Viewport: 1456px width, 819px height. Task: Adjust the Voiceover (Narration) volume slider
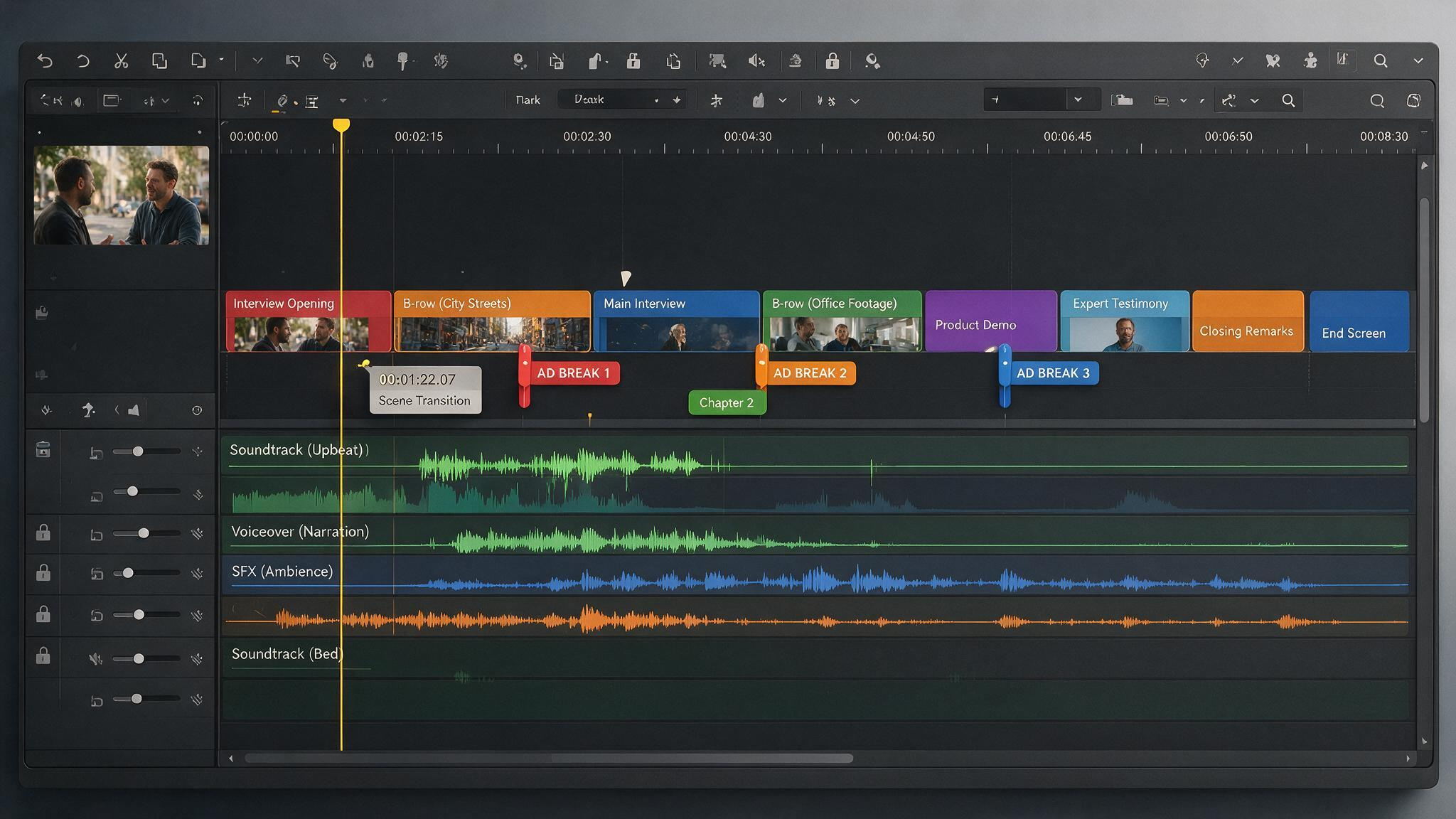(x=147, y=533)
